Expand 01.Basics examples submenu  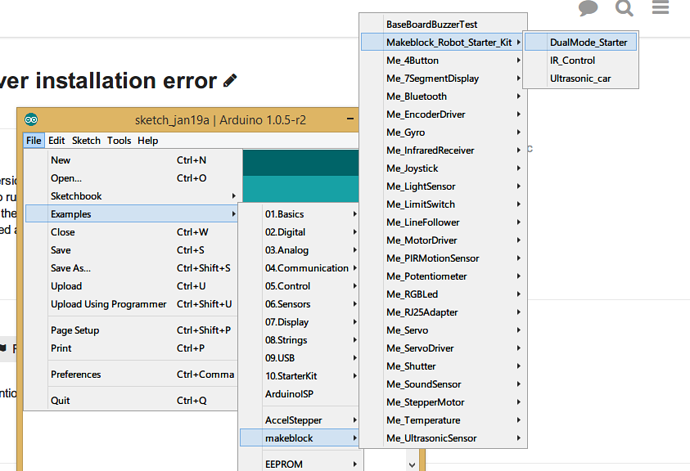[x=299, y=214]
